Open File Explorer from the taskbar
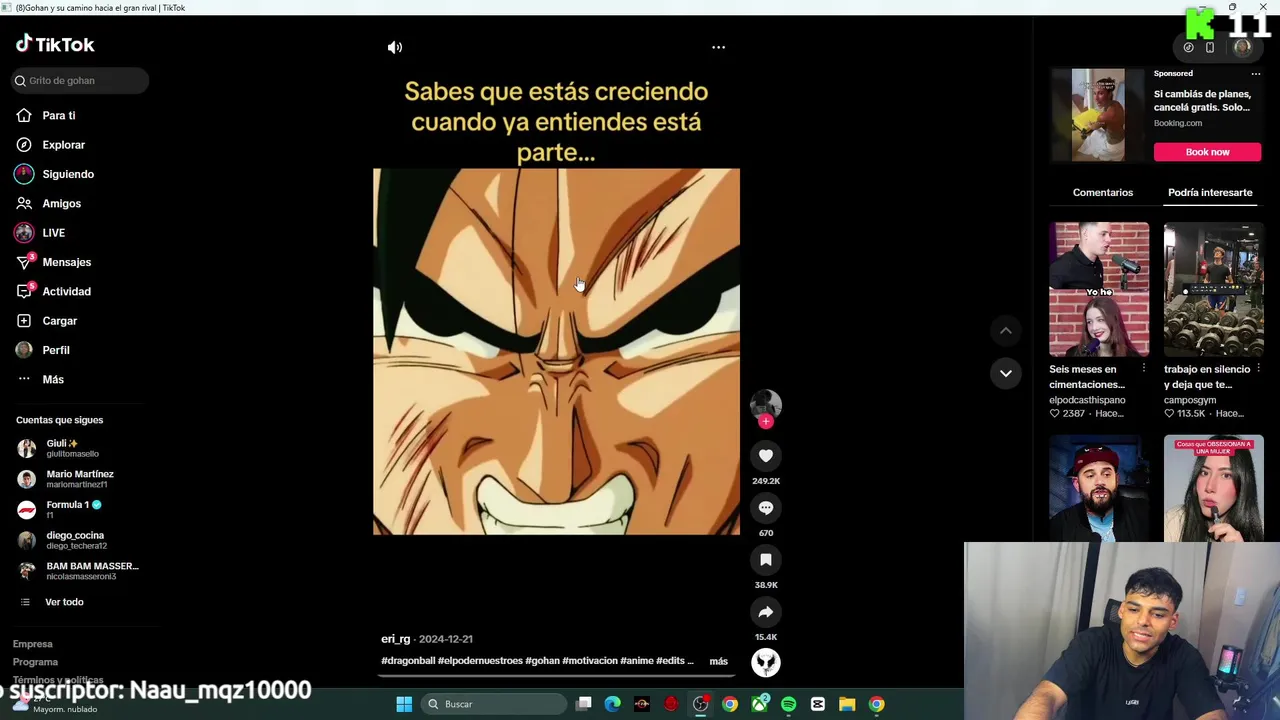Image resolution: width=1280 pixels, height=720 pixels. [x=847, y=704]
